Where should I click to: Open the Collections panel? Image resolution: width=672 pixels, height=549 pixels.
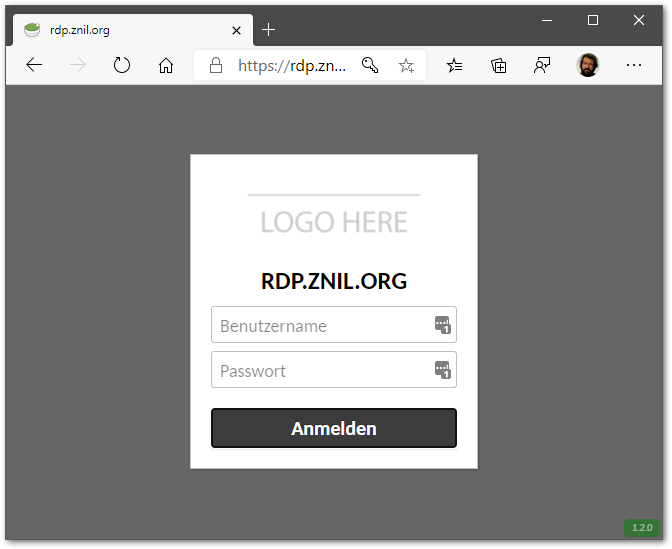pos(499,66)
